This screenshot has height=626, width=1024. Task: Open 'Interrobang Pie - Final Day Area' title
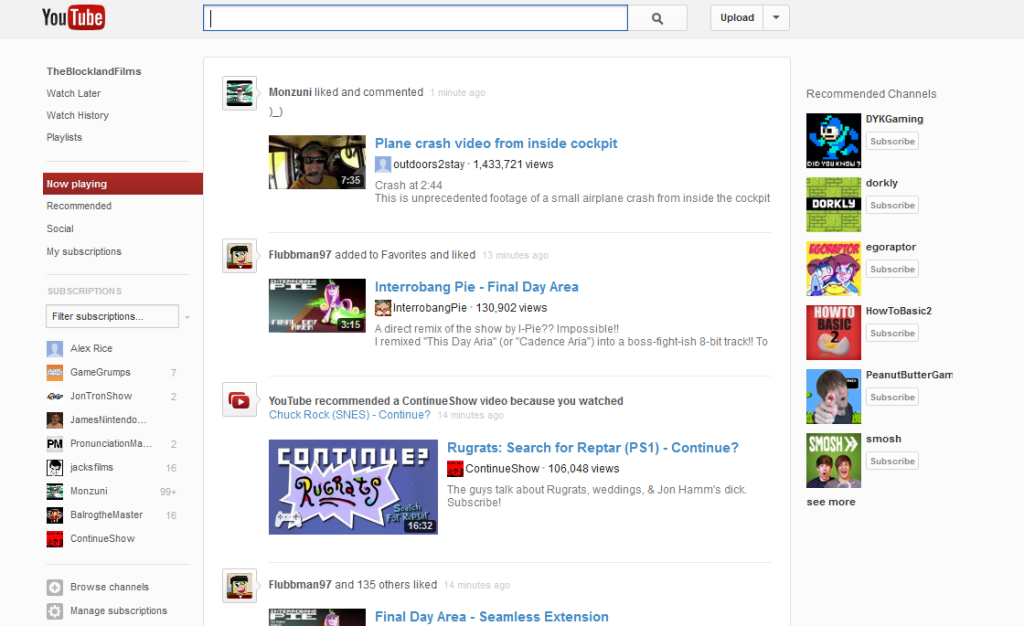coord(476,287)
